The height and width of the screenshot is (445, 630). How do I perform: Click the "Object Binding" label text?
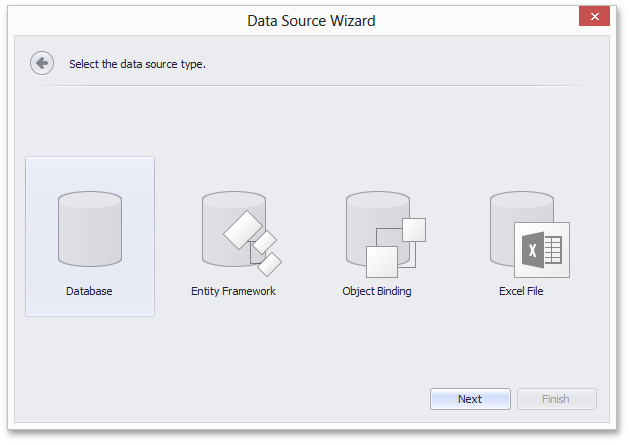[377, 291]
